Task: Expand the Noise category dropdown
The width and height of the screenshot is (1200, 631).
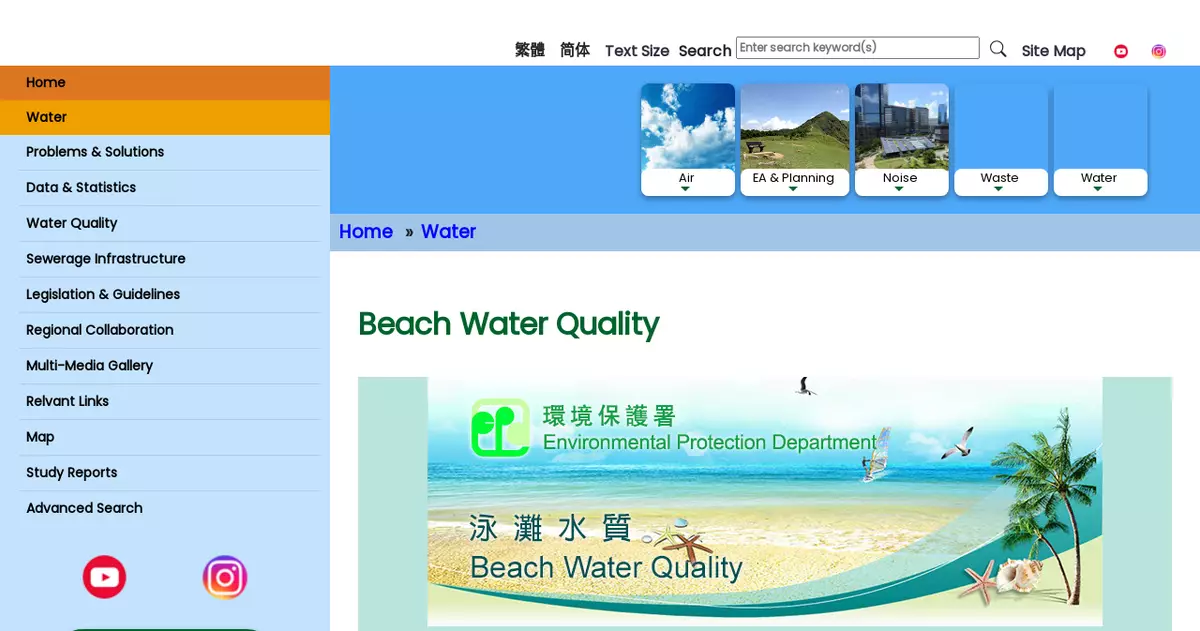Action: [900, 182]
